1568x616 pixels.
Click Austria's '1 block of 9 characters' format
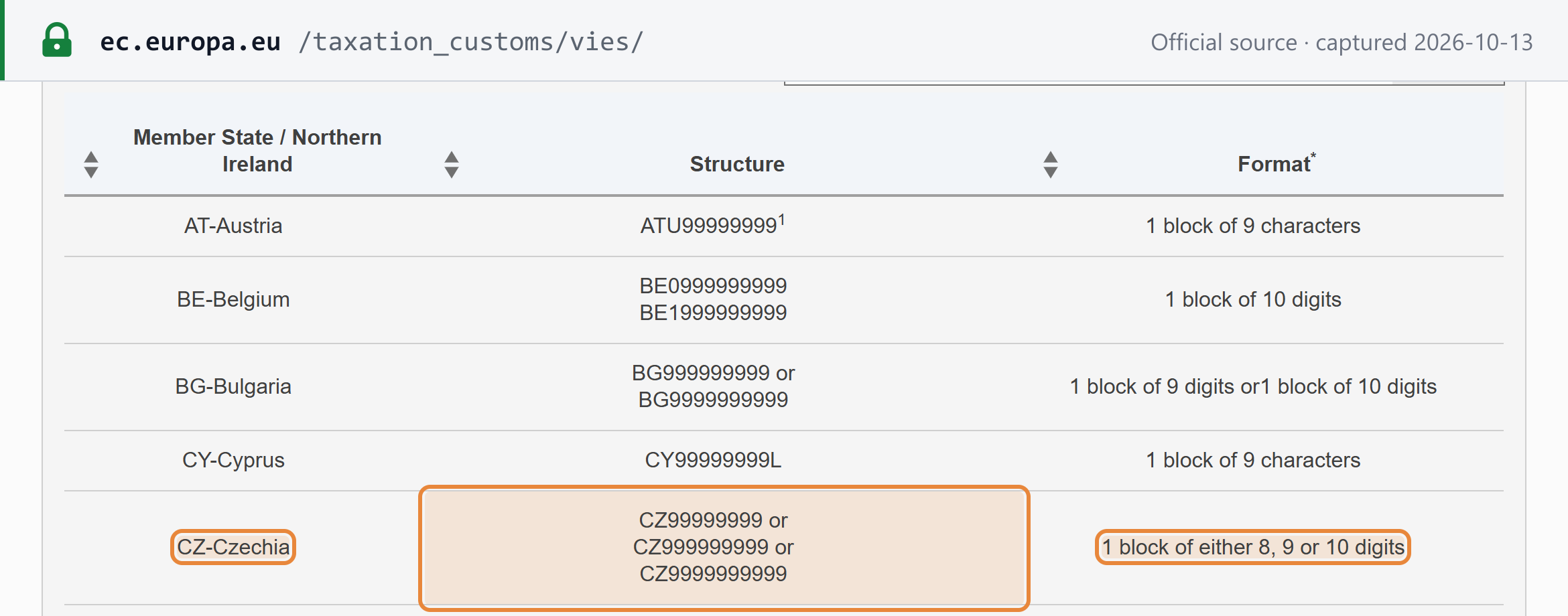coord(1253,226)
